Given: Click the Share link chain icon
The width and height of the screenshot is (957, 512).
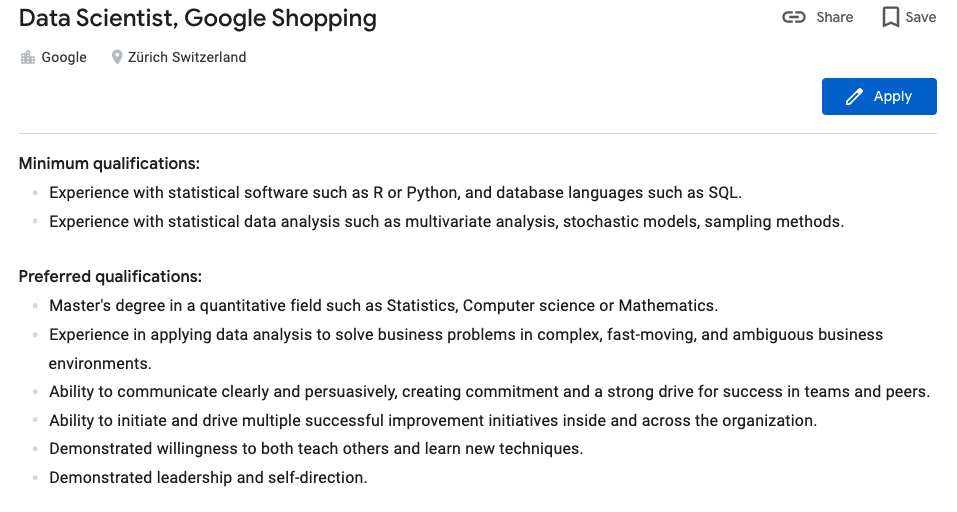Looking at the screenshot, I should point(794,17).
